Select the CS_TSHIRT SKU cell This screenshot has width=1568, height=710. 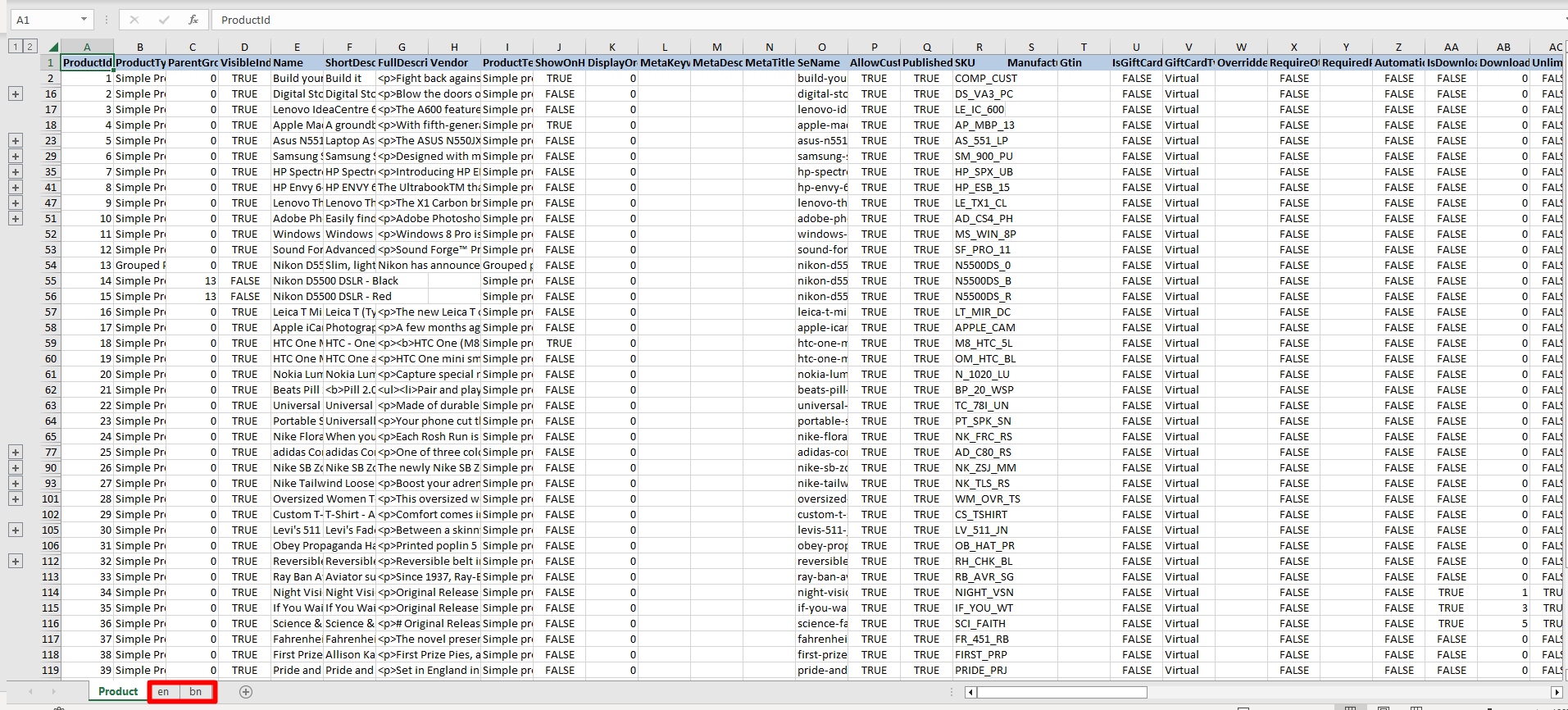click(979, 515)
